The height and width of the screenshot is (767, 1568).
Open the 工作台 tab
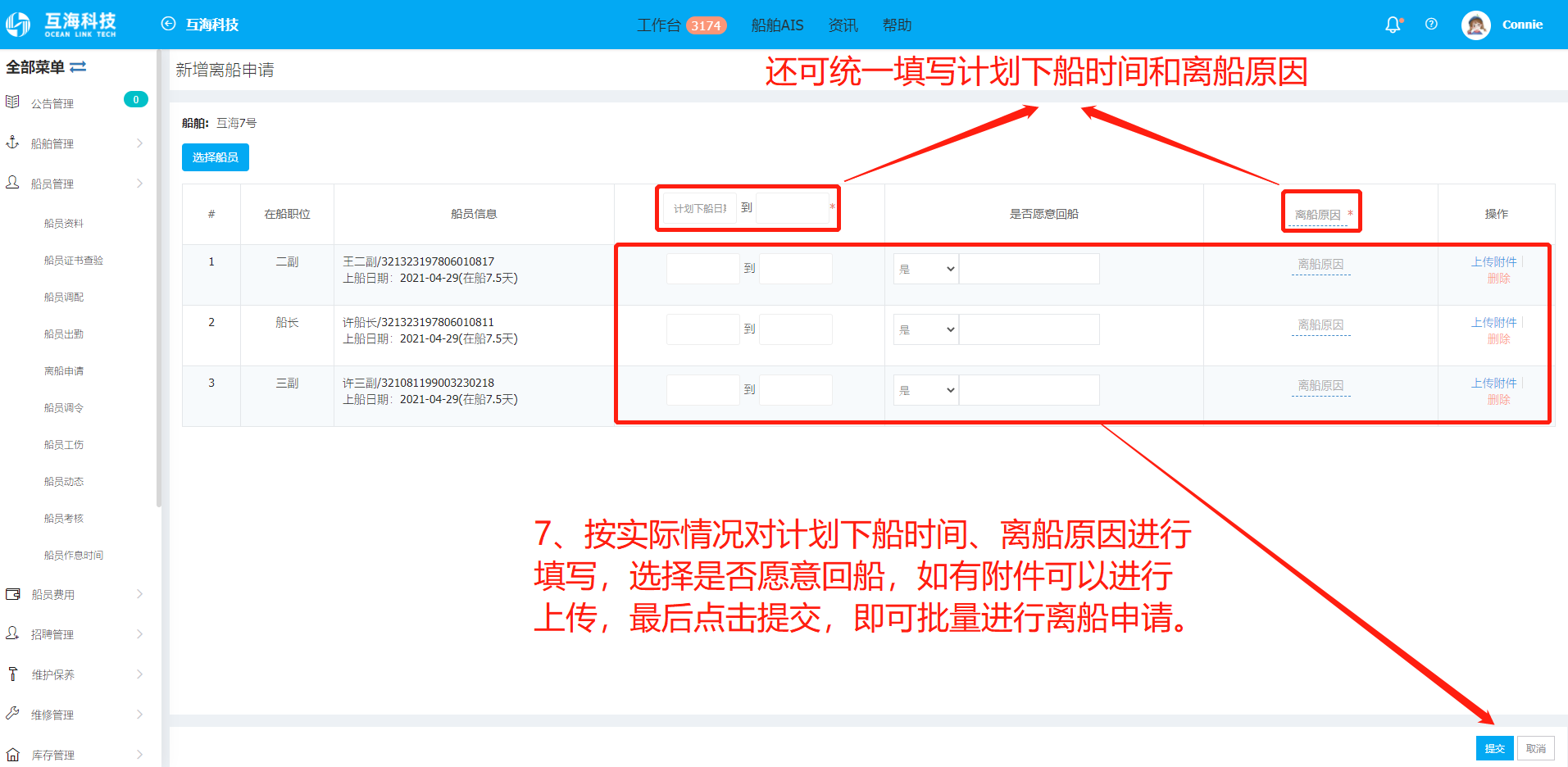pos(659,25)
